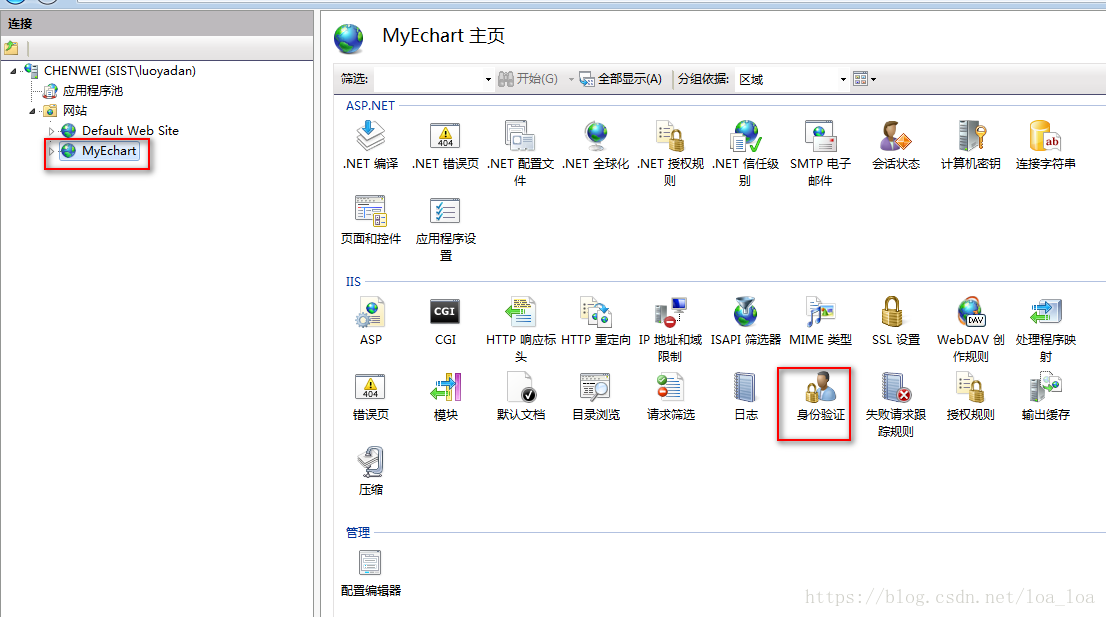Viewport: 1106px width, 617px height.
Task: Open HTTP 重定向 feature
Action: pos(596,322)
